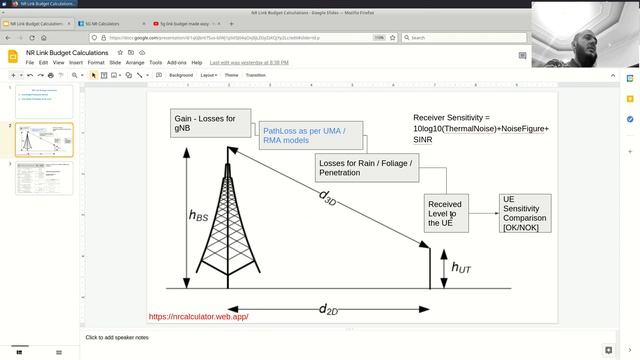Open the Help menu
The height and width of the screenshot is (360, 640).
197,62
